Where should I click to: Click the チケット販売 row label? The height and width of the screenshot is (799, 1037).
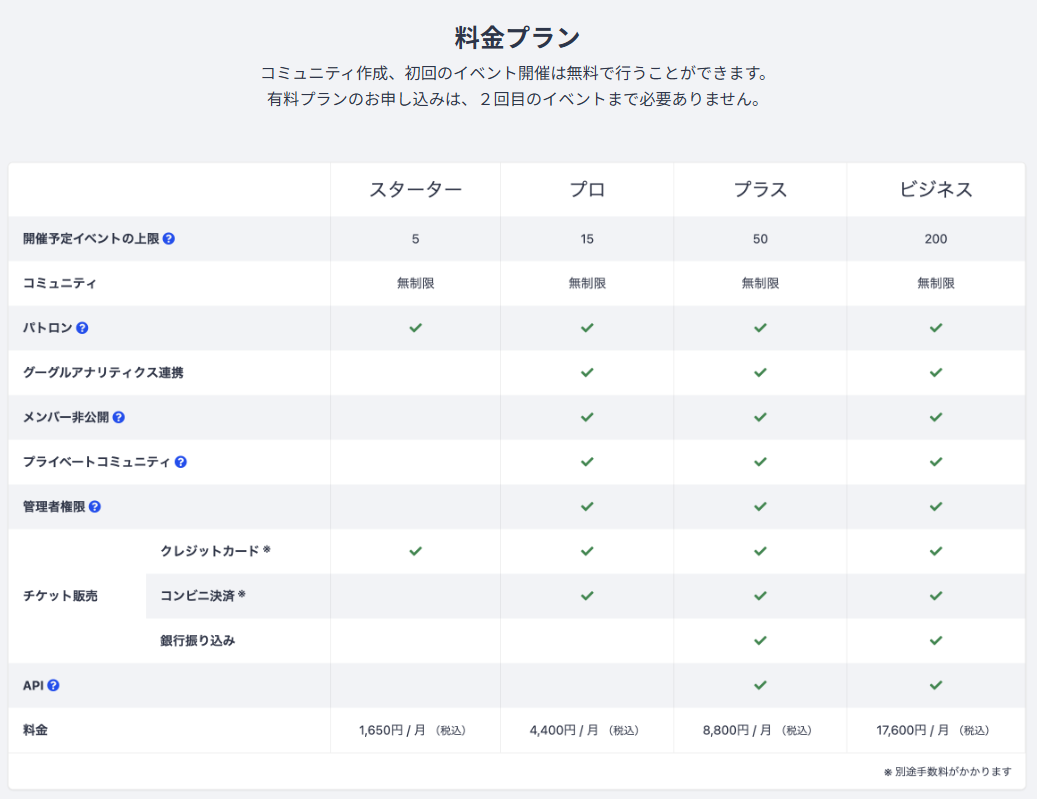(60, 596)
